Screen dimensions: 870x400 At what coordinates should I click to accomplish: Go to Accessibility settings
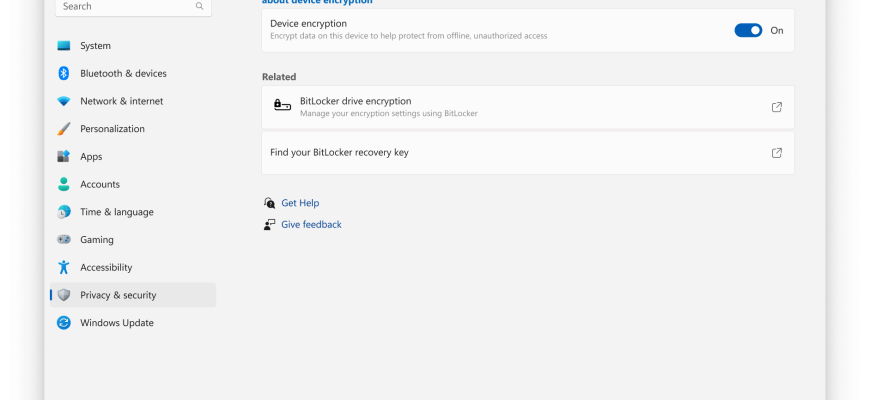pyautogui.click(x=106, y=268)
